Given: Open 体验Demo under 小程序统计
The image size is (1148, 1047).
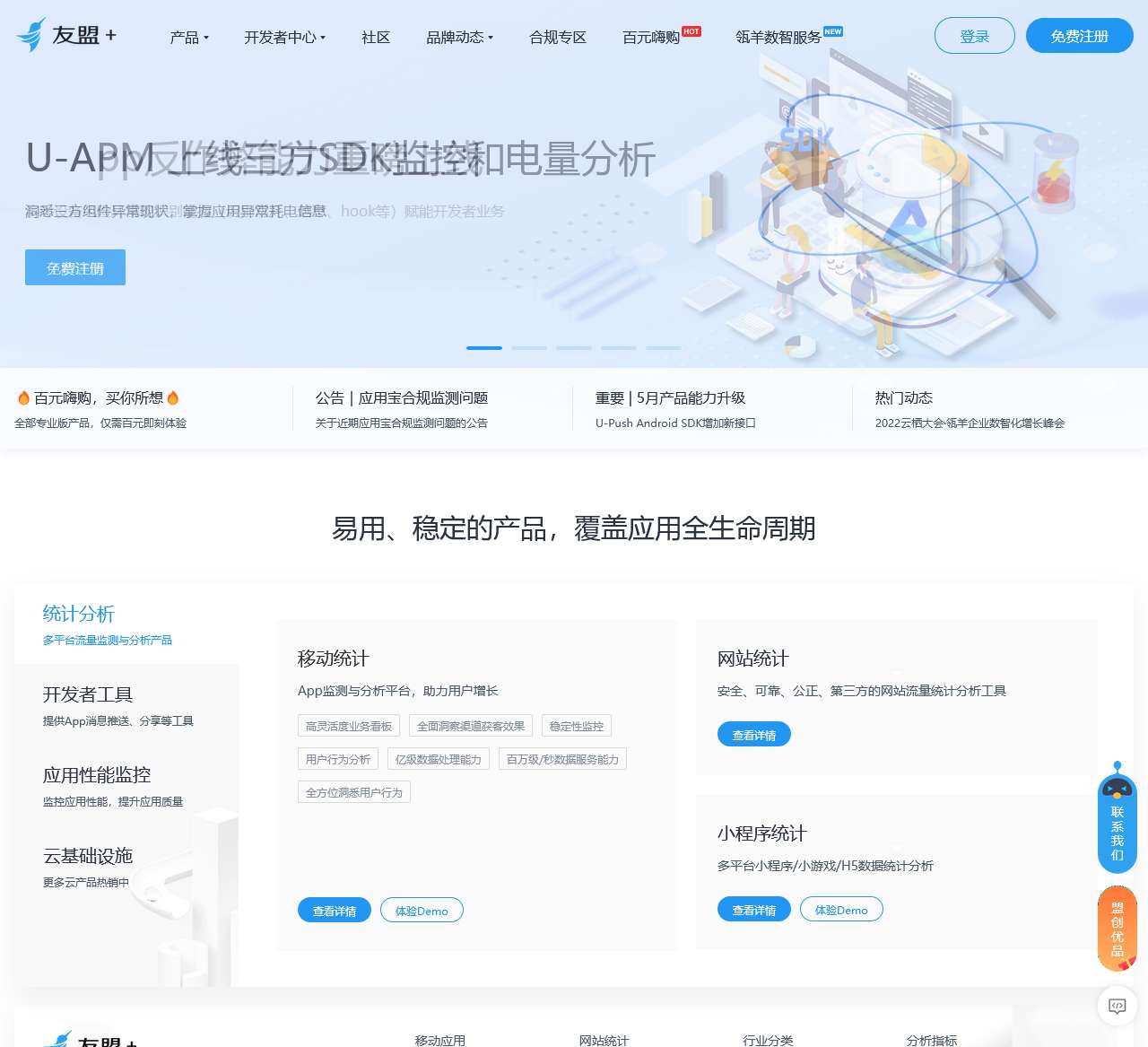Looking at the screenshot, I should [x=840, y=910].
